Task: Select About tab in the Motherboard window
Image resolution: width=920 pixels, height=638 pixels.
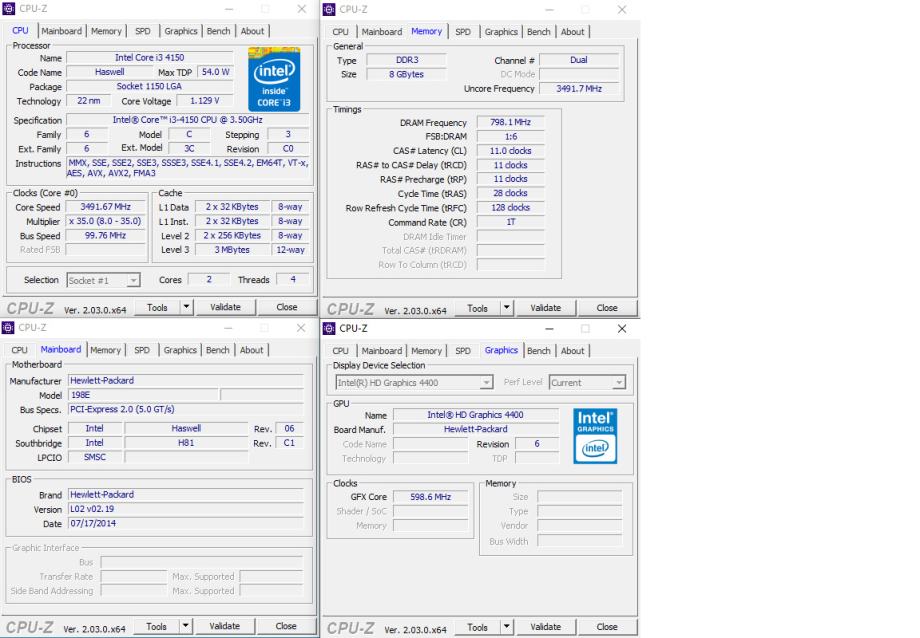Action: 252,350
